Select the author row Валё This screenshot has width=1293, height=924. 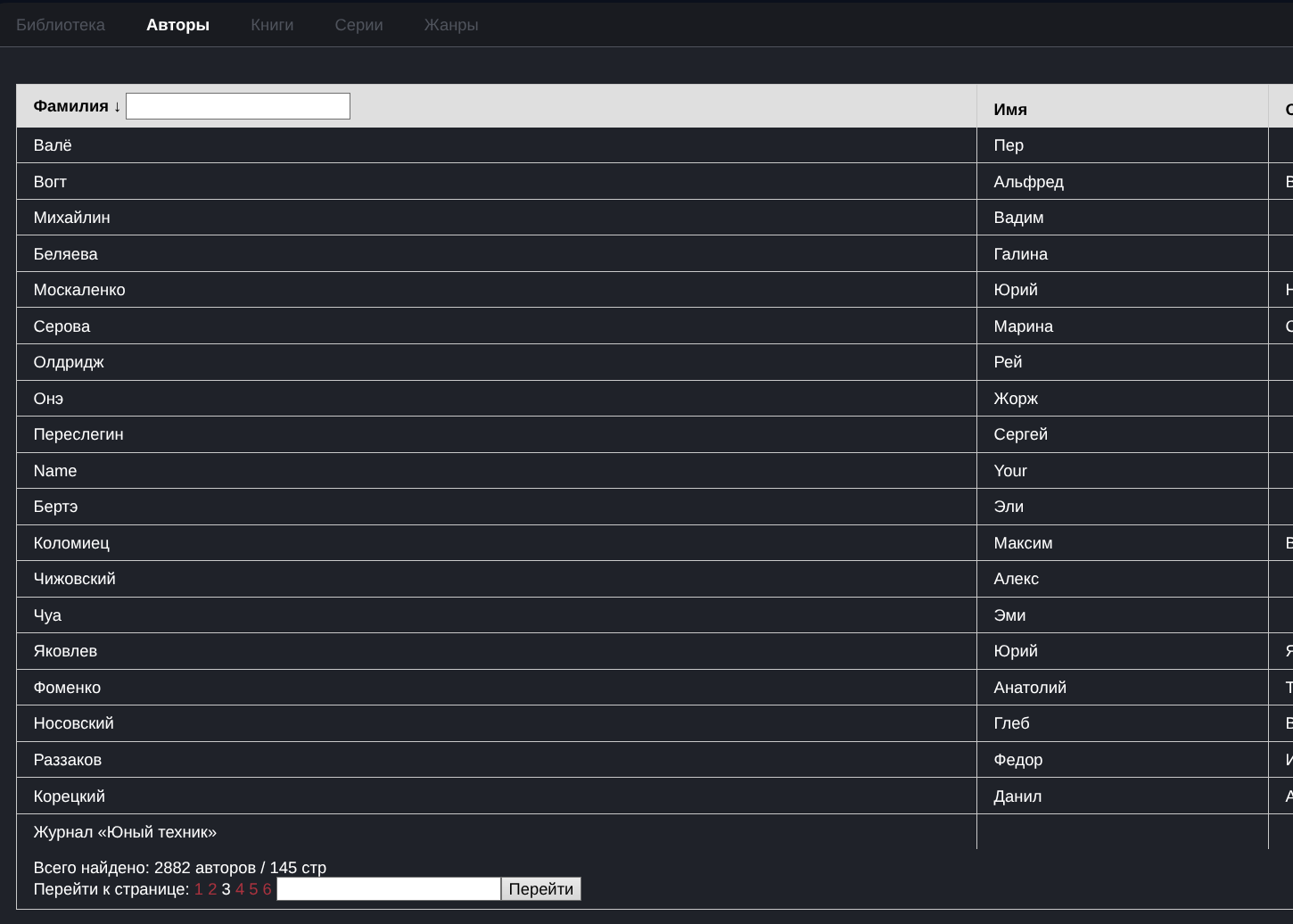(53, 145)
